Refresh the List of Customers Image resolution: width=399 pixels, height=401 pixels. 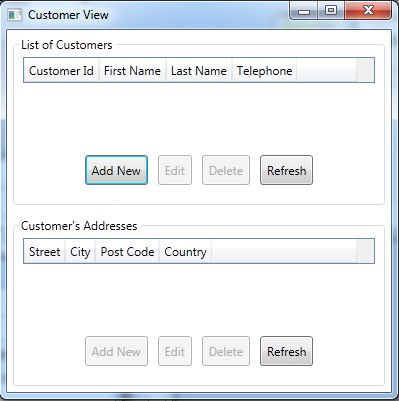point(286,170)
